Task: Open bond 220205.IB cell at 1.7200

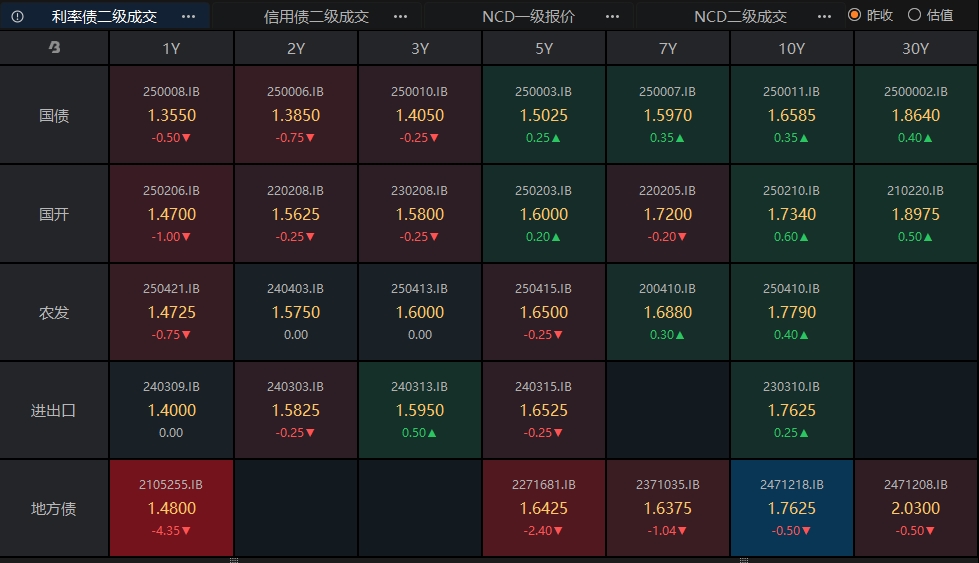Action: [x=667, y=213]
